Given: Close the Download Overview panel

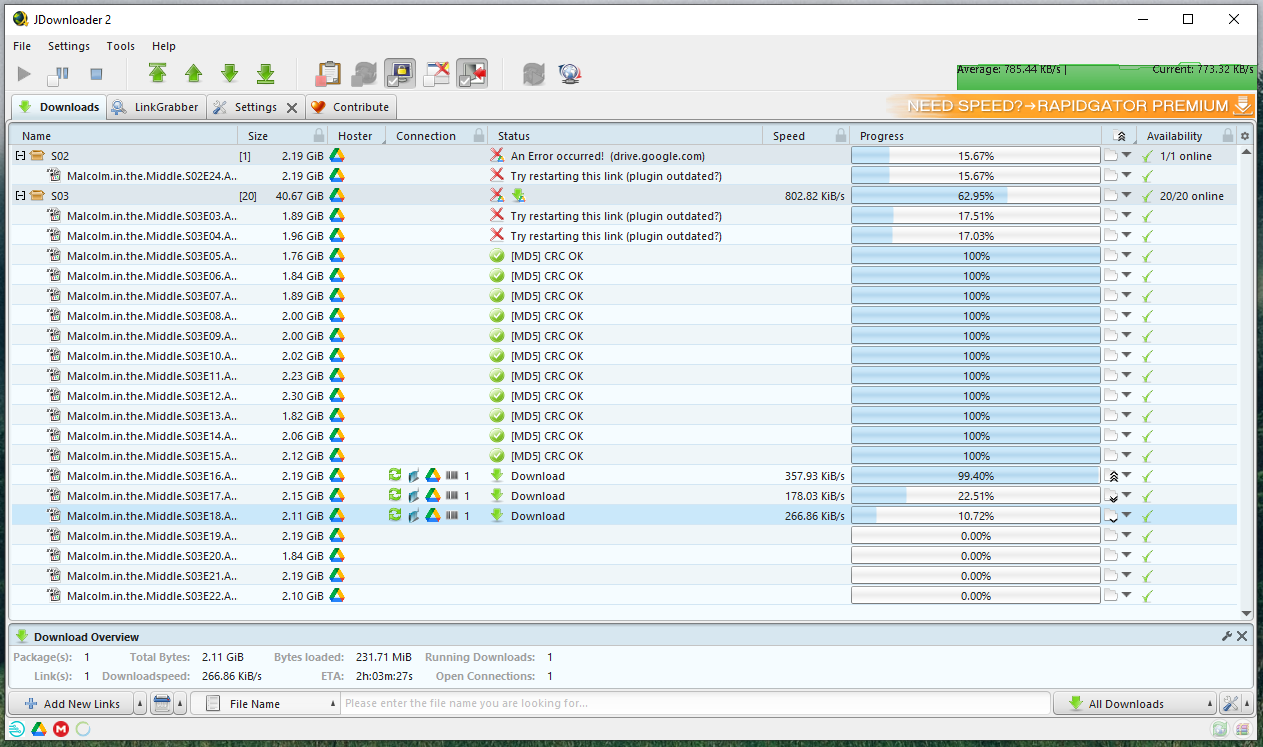Looking at the screenshot, I should (x=1242, y=636).
